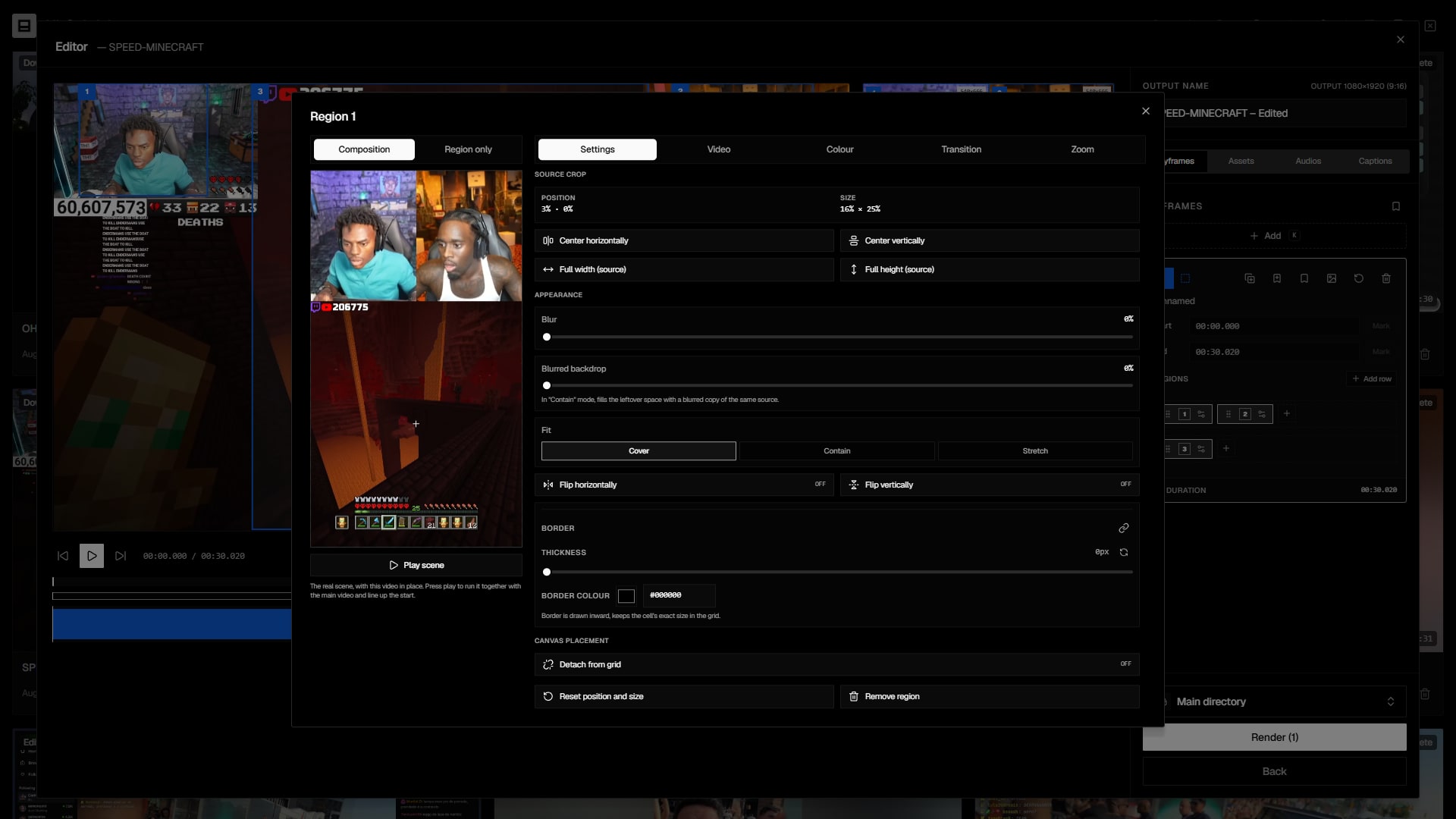1456x819 pixels.
Task: Click Center horizontally button
Action: 684,240
